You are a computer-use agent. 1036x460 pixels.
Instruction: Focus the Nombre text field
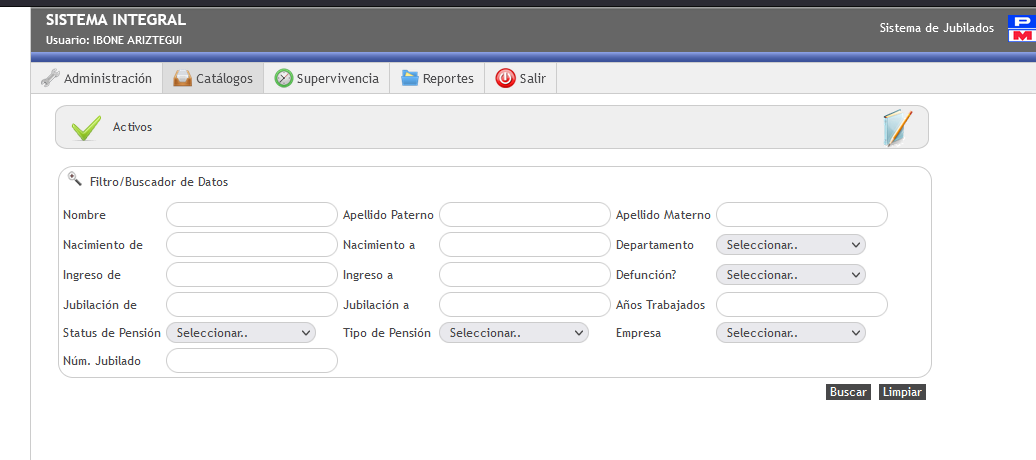tap(252, 215)
